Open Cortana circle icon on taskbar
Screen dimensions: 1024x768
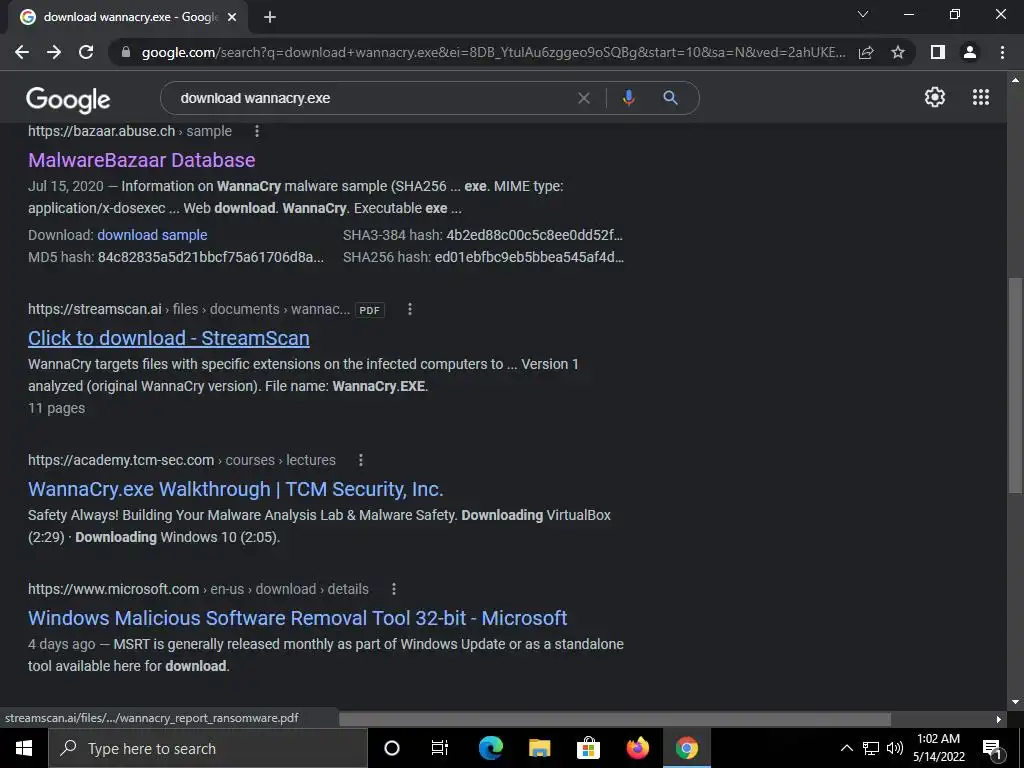[x=392, y=748]
